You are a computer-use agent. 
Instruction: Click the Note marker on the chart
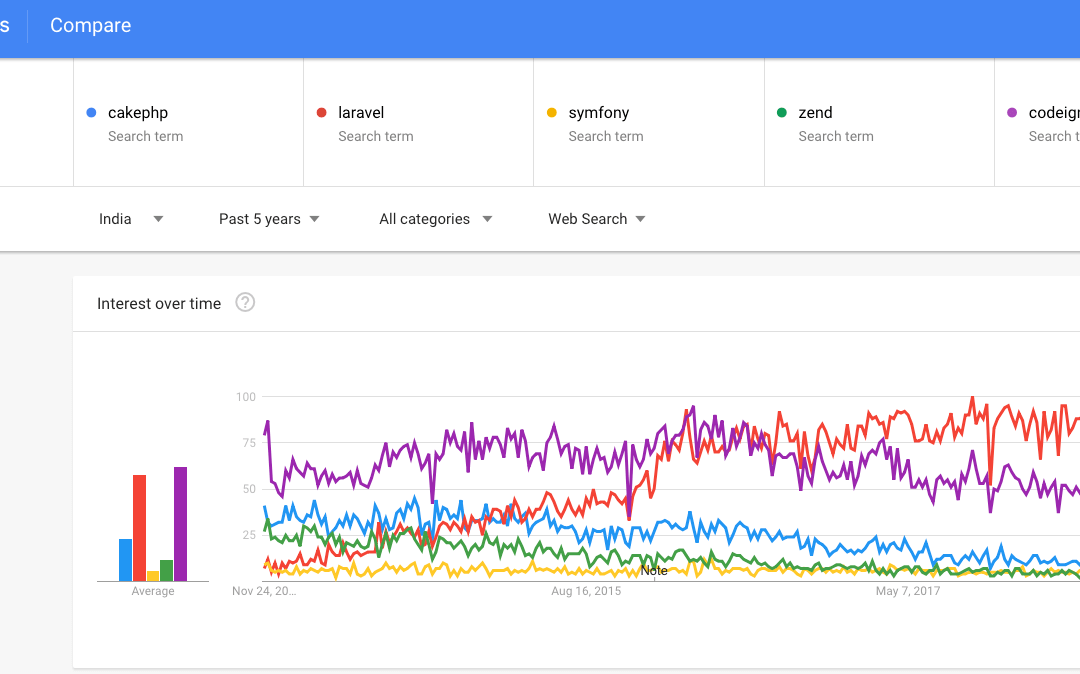tap(654, 571)
